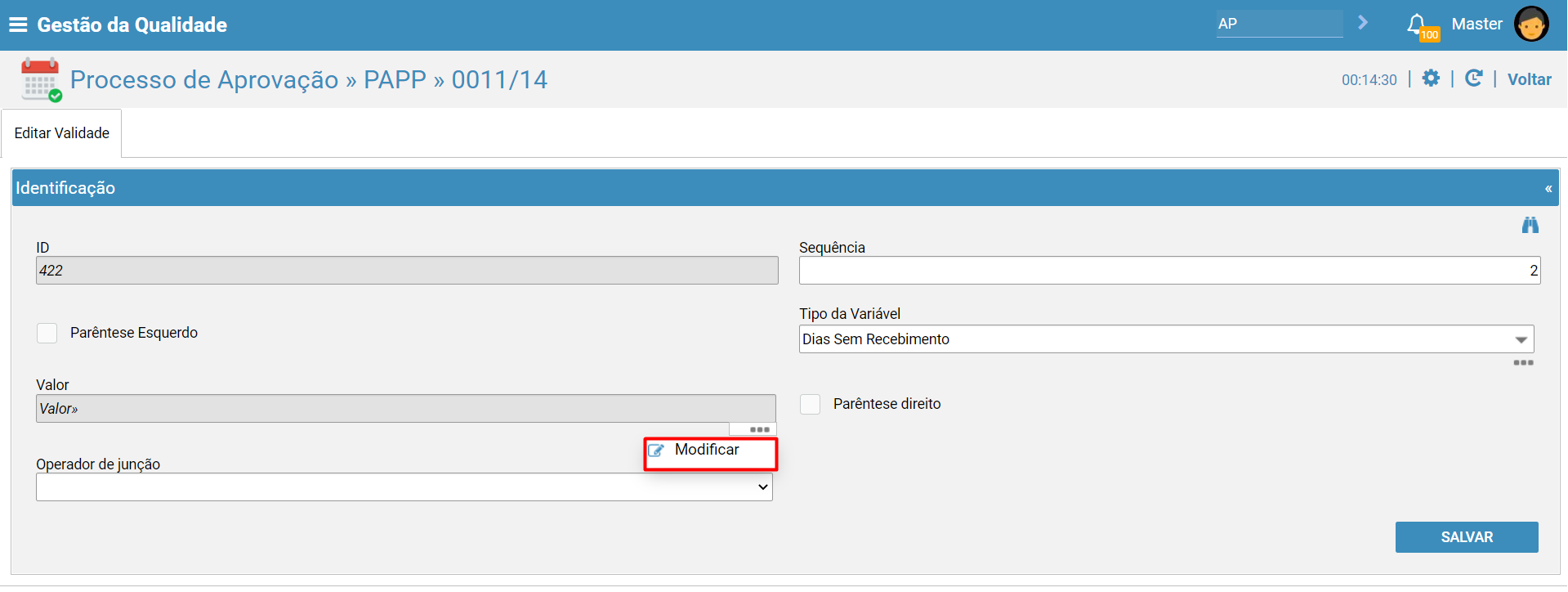Open notifications bell with 100 badge
The height and width of the screenshot is (592, 1568).
[1420, 26]
